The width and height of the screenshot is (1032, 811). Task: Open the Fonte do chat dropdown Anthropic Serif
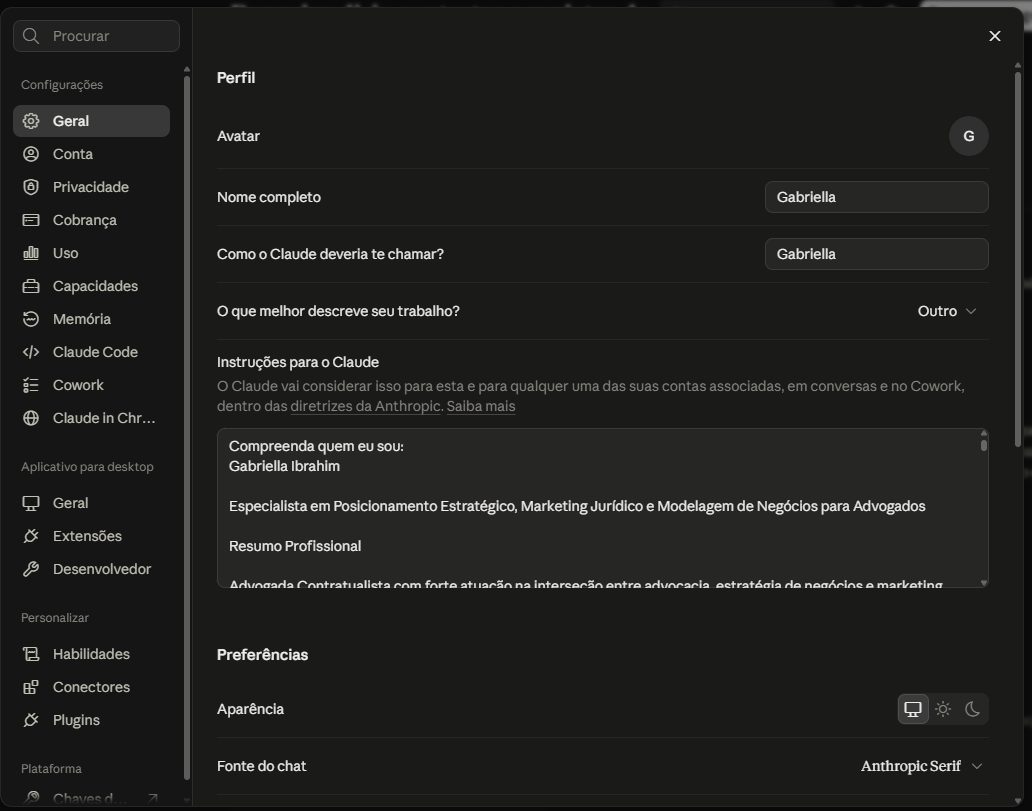[x=921, y=766]
